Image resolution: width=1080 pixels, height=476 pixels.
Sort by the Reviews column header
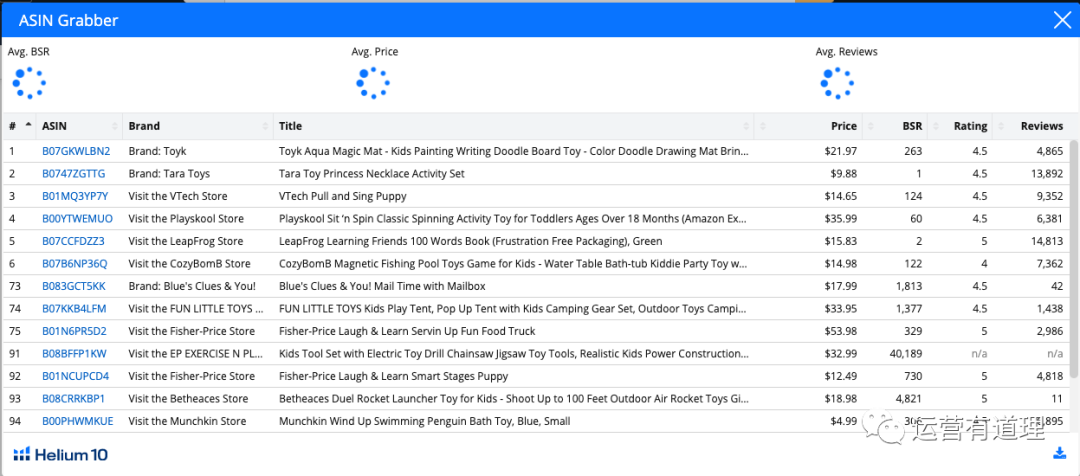tap(1041, 127)
